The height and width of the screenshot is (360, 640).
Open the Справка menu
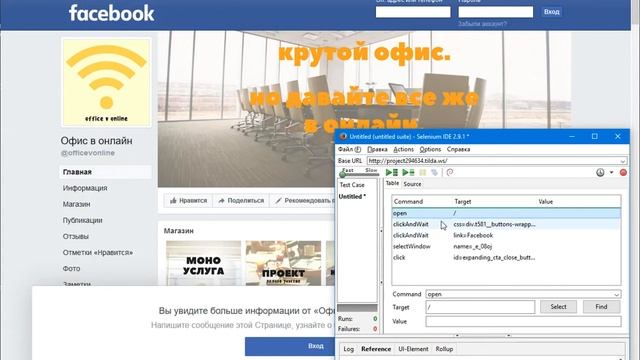click(x=458, y=149)
